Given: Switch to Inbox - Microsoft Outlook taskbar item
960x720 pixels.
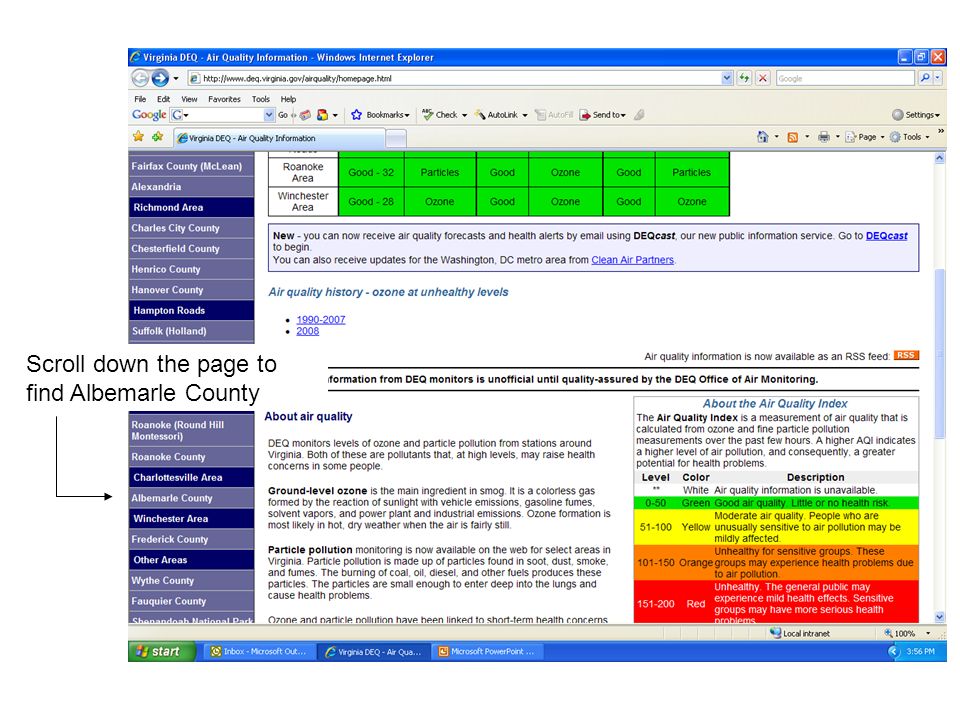Looking at the screenshot, I should point(259,651).
